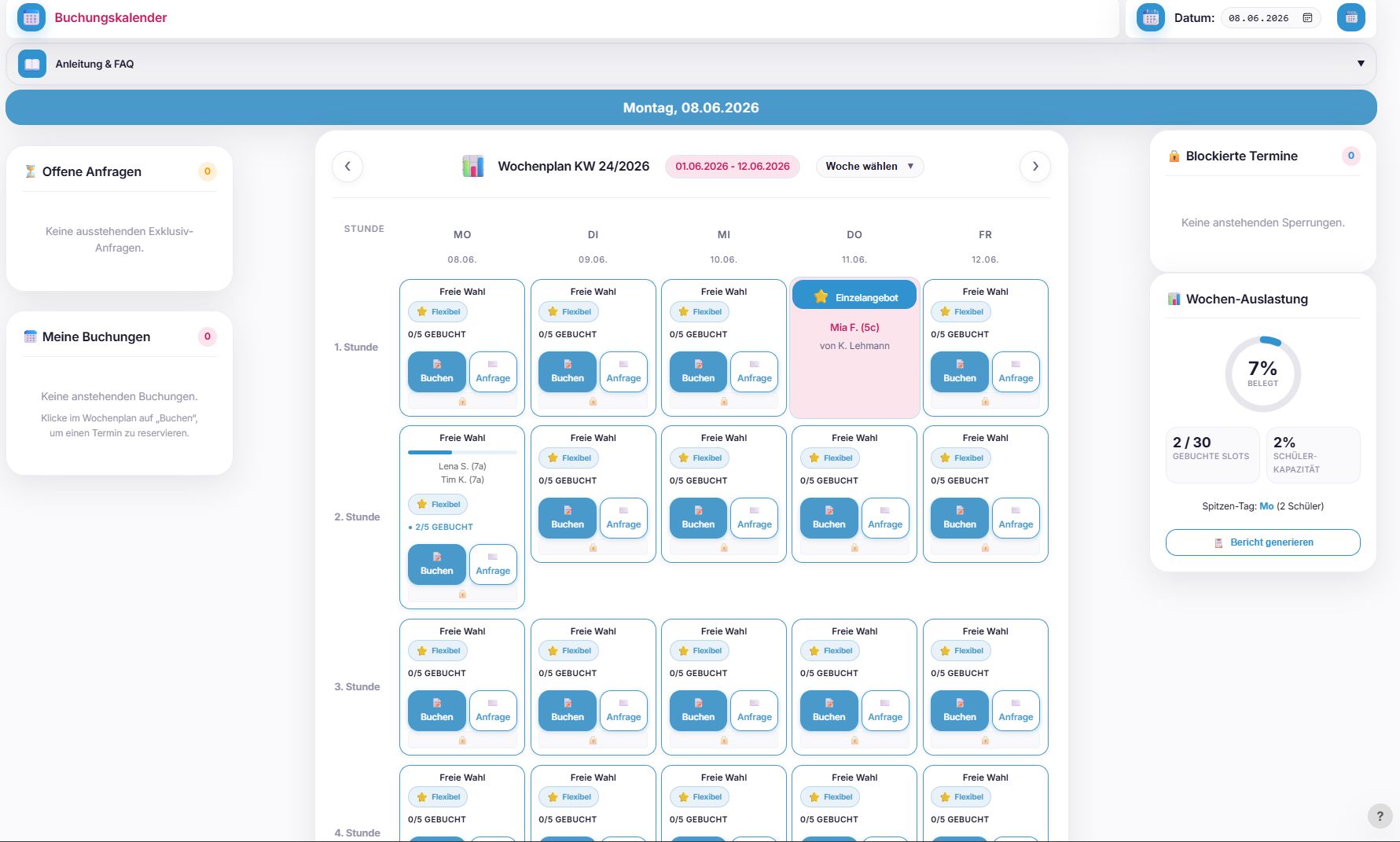
Task: Go to the next week arrow
Action: pyautogui.click(x=1035, y=166)
